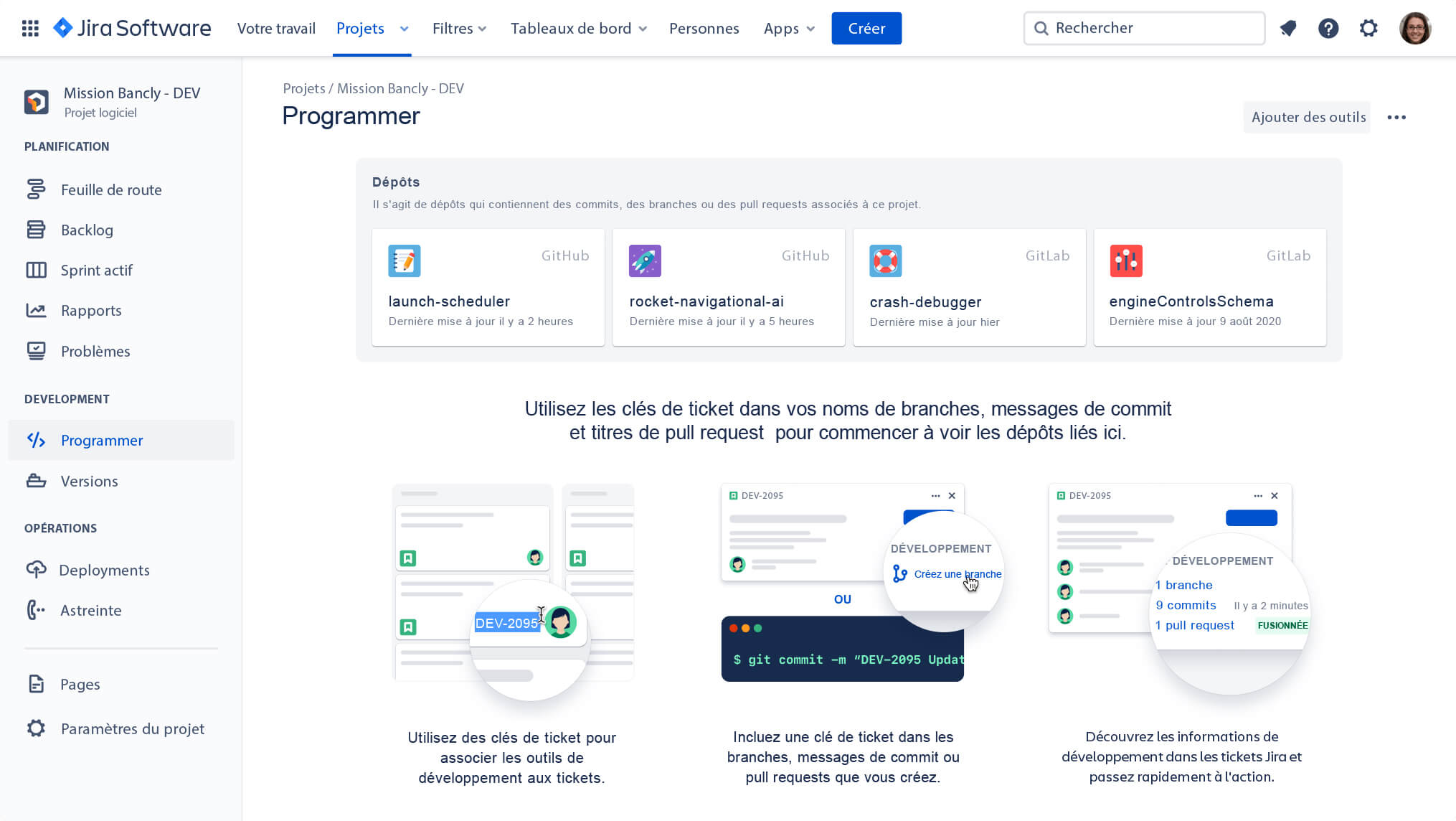Click the engineControlsSchema sliders icon
Viewport: 1456px width, 821px height.
(x=1125, y=261)
